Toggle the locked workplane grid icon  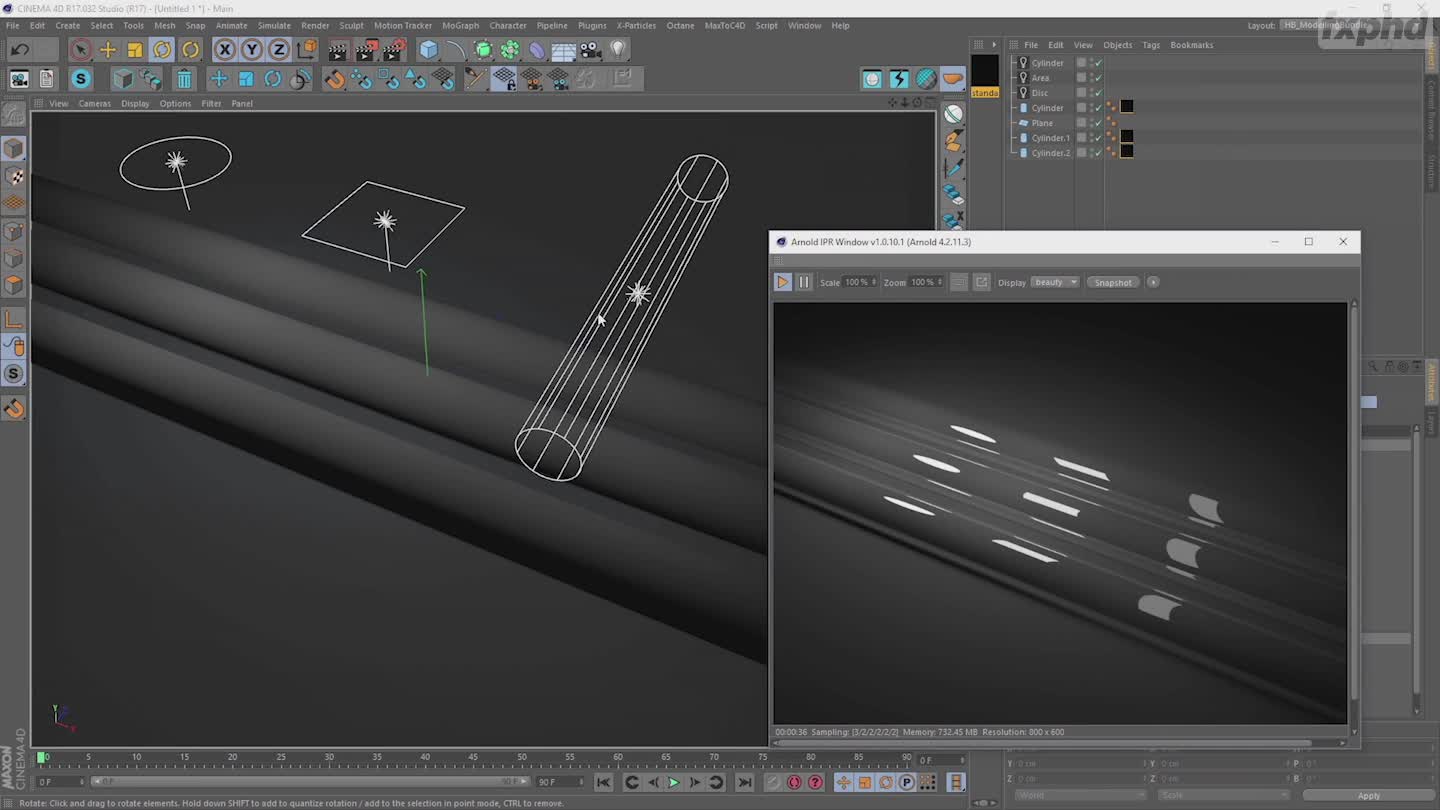click(x=504, y=79)
